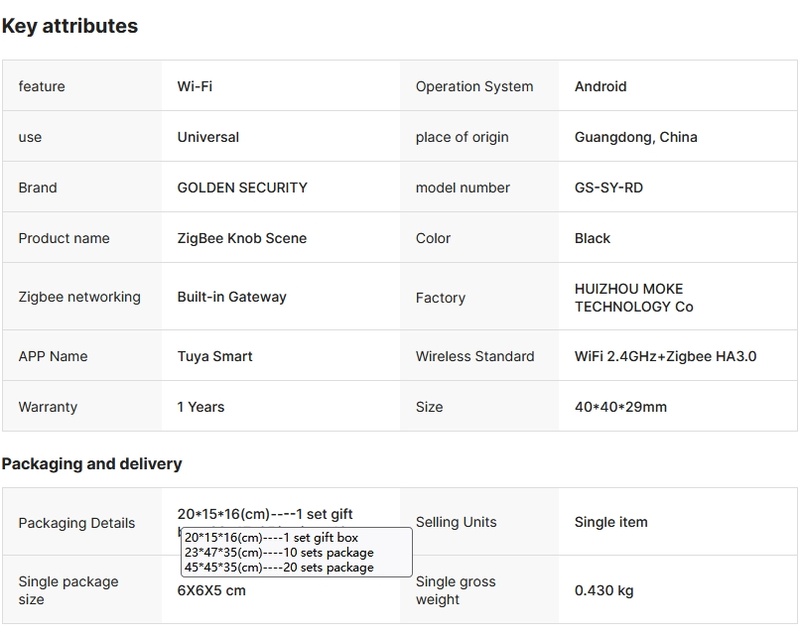Select the Guangdong, China origin value
The height and width of the screenshot is (635, 800).
[635, 137]
